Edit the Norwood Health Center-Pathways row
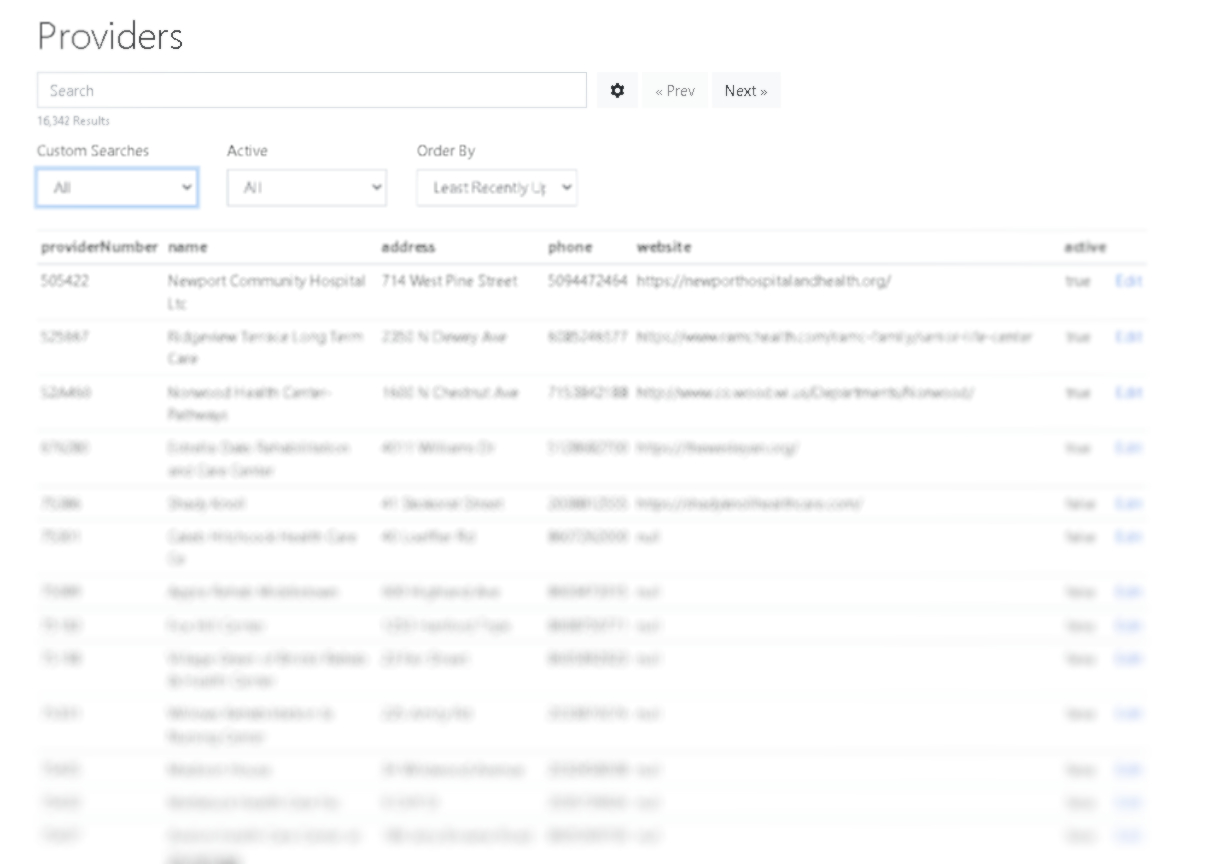Image resolution: width=1231 pixels, height=864 pixels. 1128,393
